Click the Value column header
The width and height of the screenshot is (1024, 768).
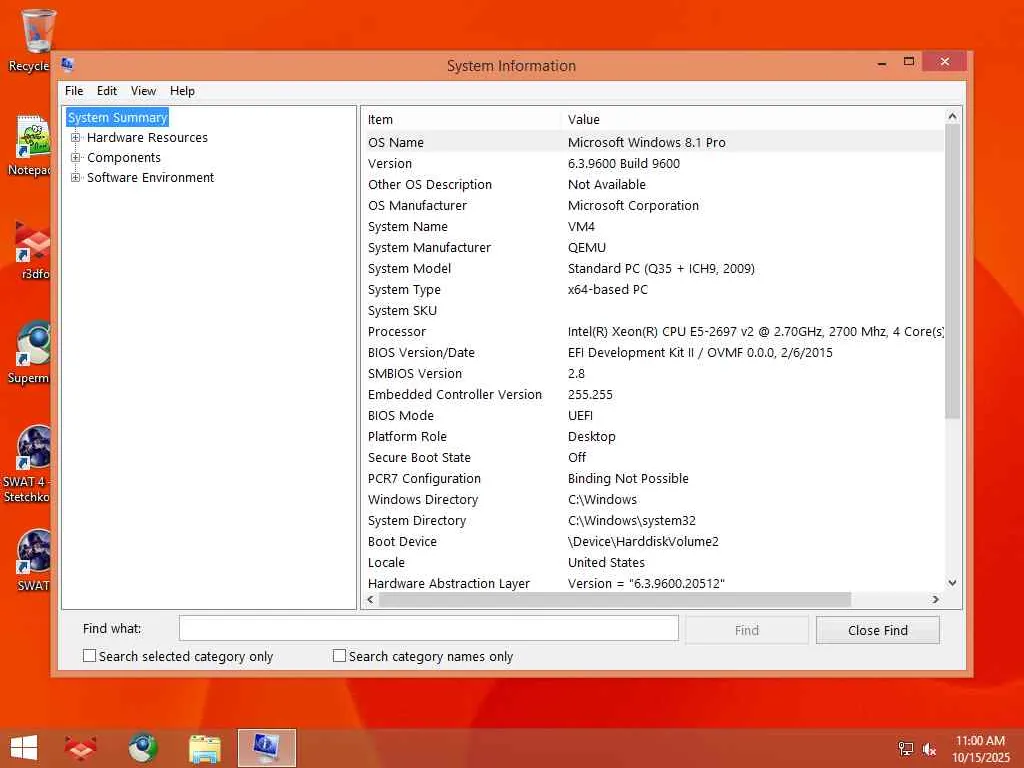(x=752, y=120)
